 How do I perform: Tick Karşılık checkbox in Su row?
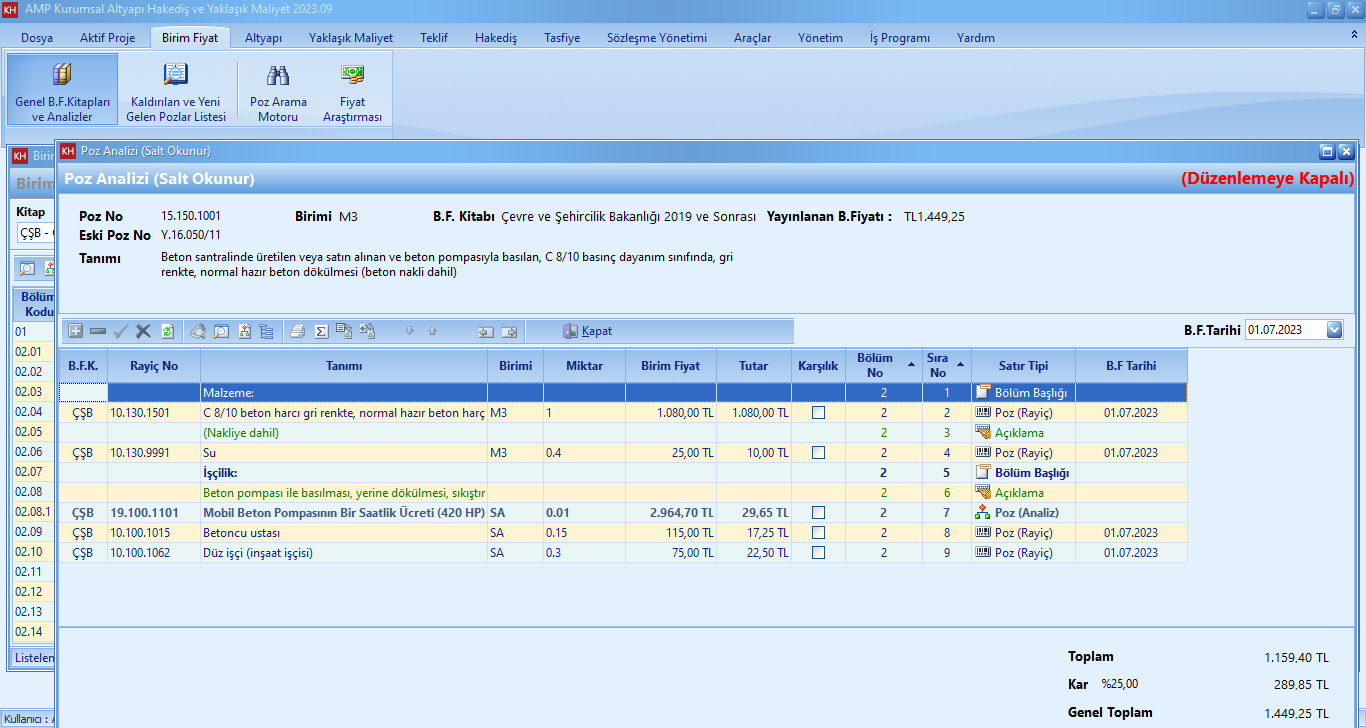(818, 452)
